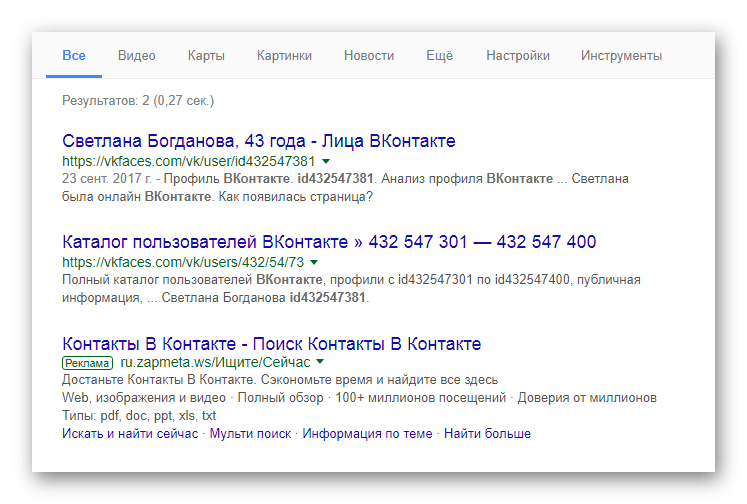Open Каталог пользователей ВКонтакте result
The height and width of the screenshot is (504, 747).
tap(329, 242)
